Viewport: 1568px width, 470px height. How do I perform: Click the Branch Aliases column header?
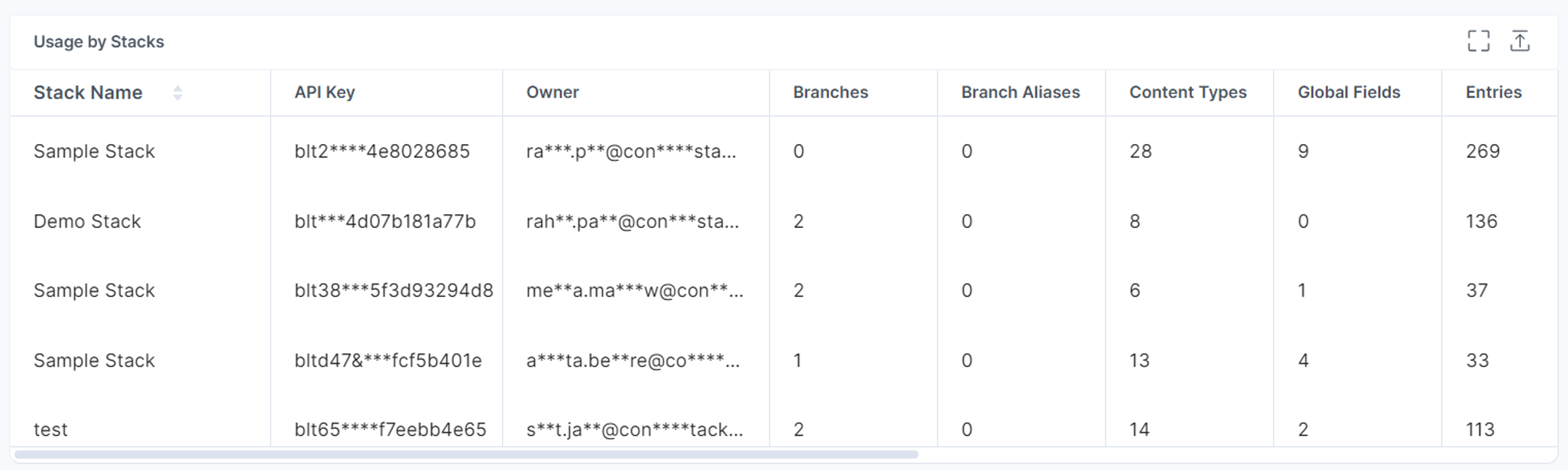[x=1020, y=93]
